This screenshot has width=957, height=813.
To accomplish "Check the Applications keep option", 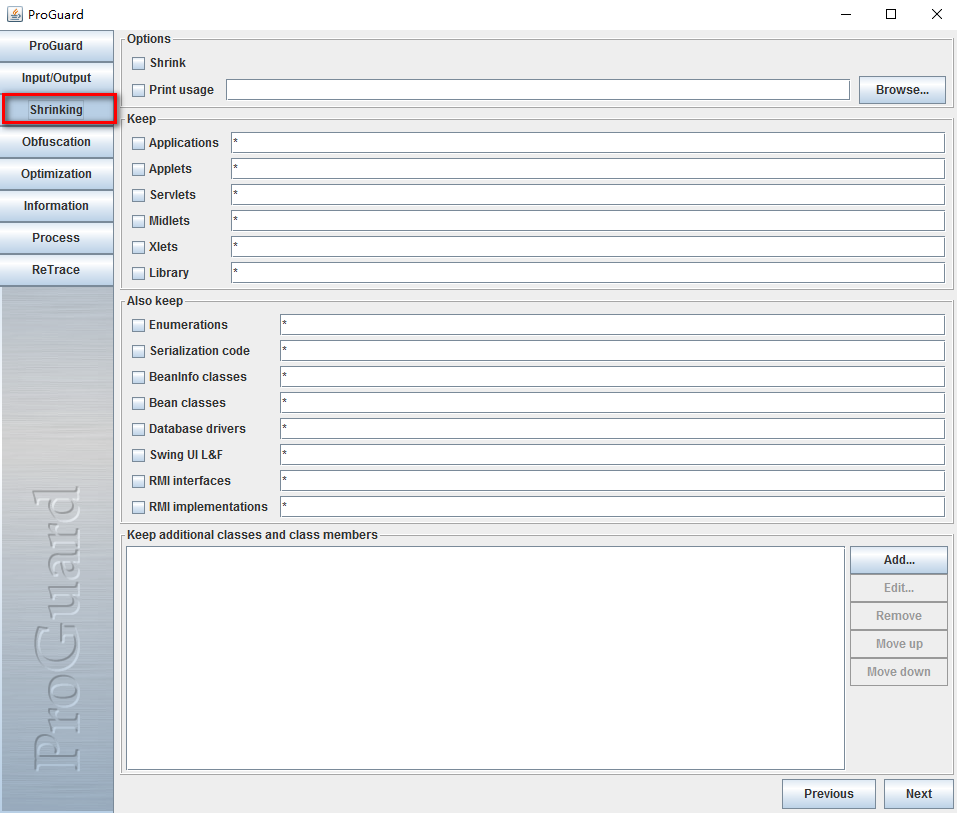I will pos(139,143).
